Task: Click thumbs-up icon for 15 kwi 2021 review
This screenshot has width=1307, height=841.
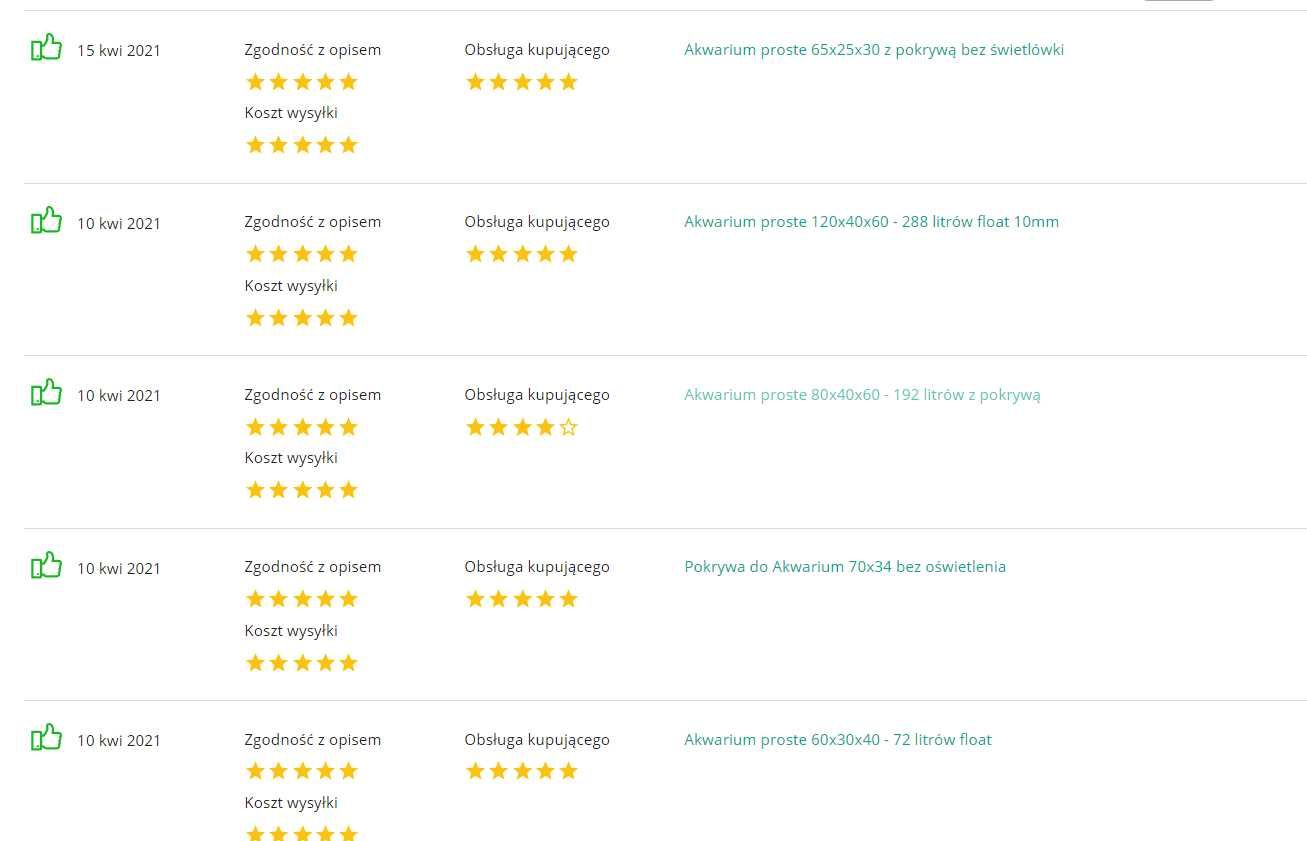Action: click(46, 47)
